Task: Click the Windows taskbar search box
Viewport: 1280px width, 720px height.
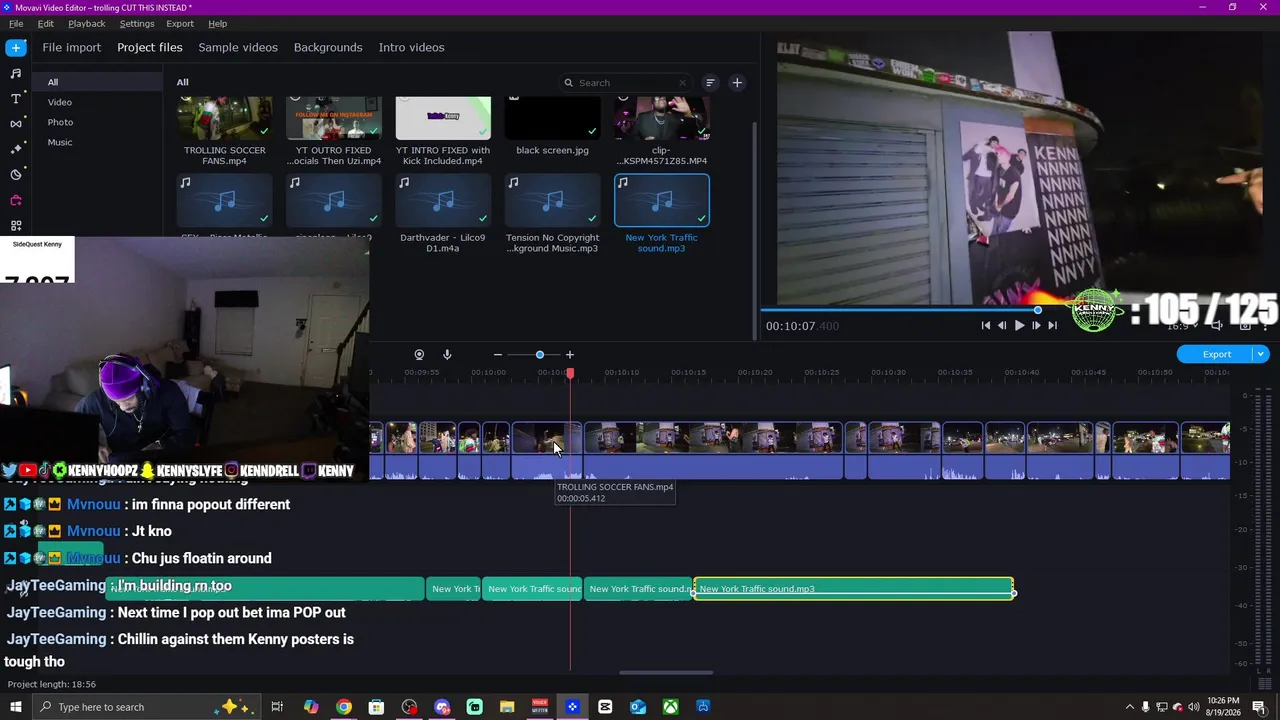Action: (146, 707)
